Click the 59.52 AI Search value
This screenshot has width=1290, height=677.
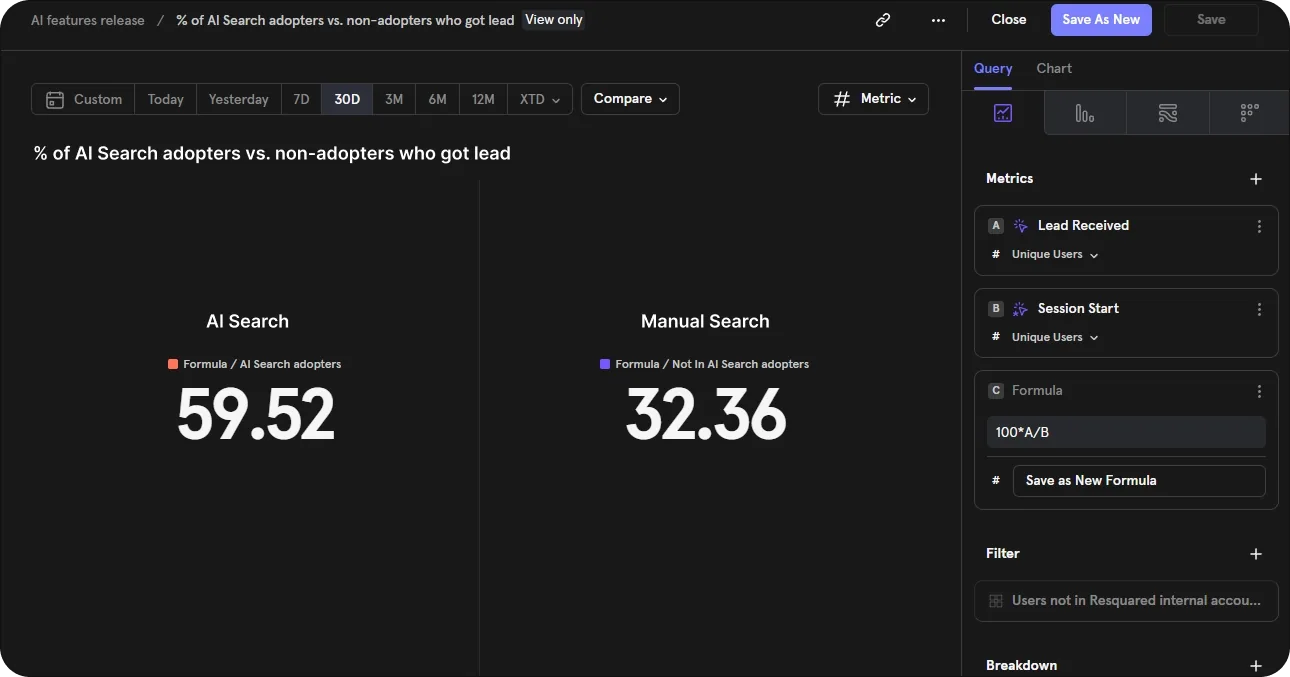(256, 415)
